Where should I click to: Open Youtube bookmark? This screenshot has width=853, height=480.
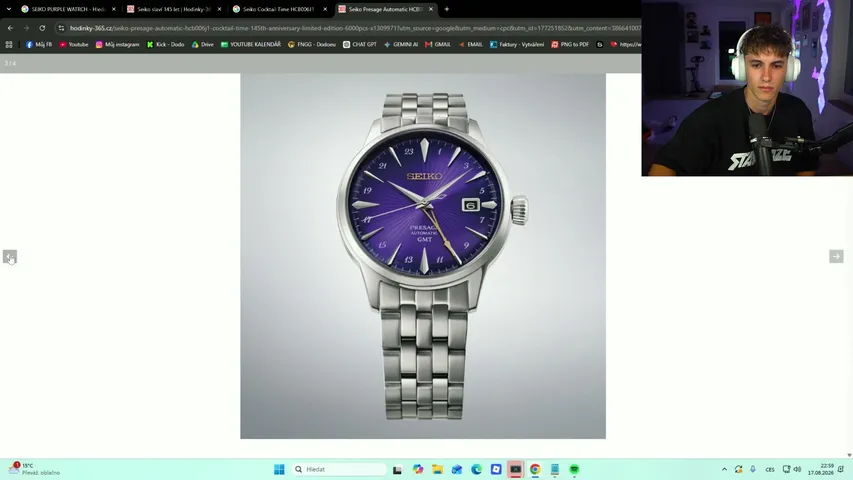[x=73, y=45]
